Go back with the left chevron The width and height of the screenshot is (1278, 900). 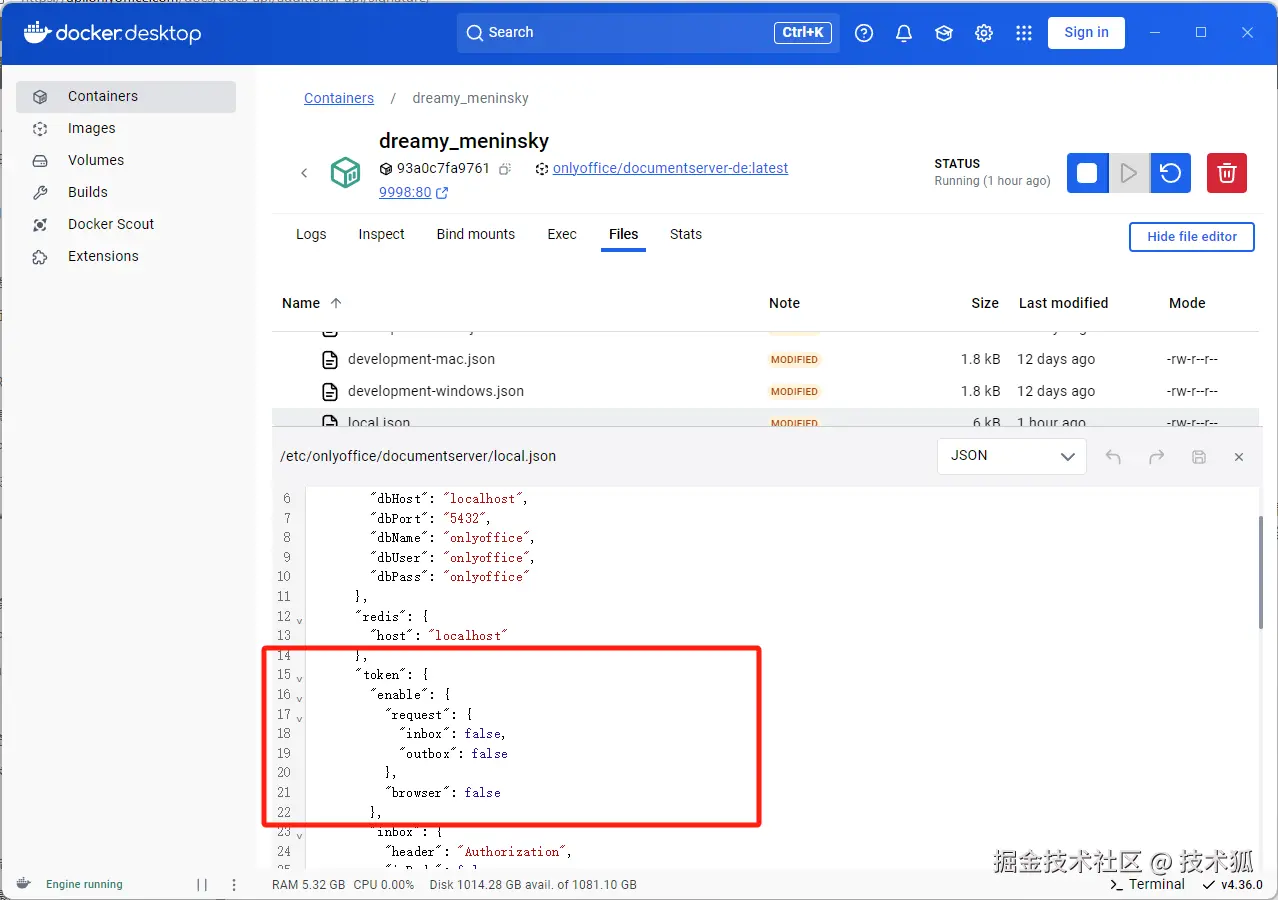(304, 173)
